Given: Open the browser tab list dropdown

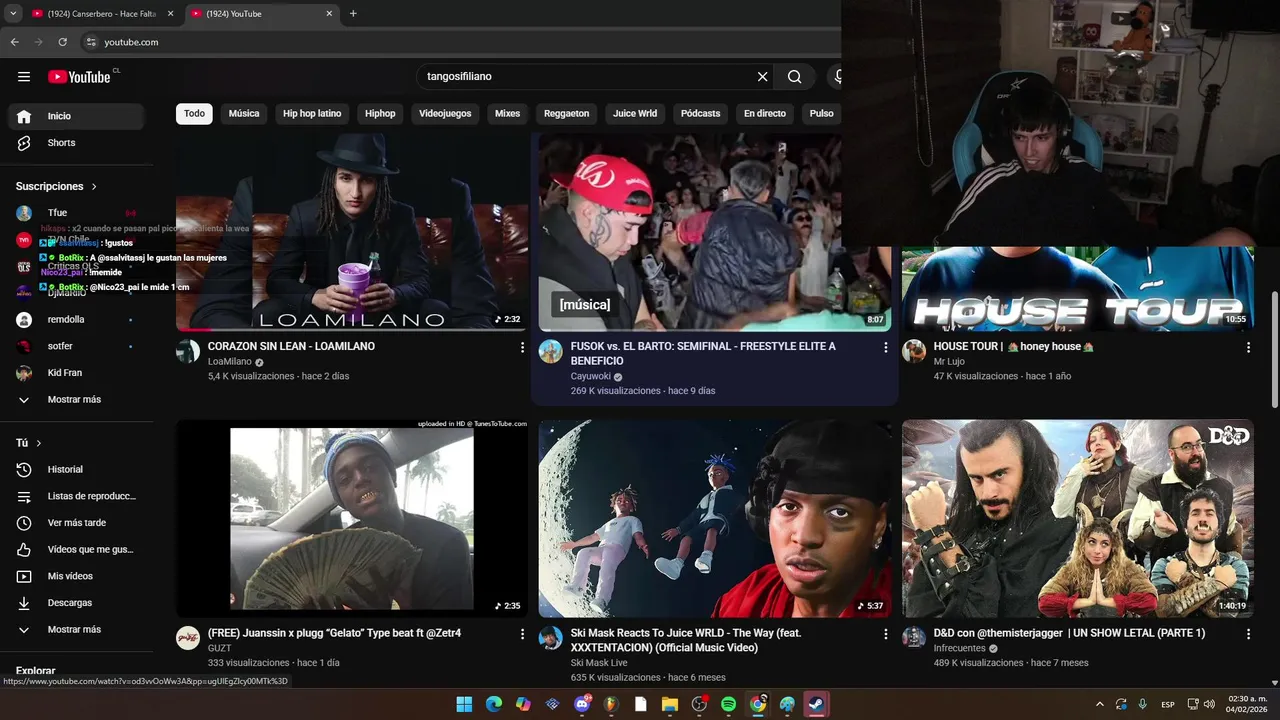Looking at the screenshot, I should (x=12, y=14).
